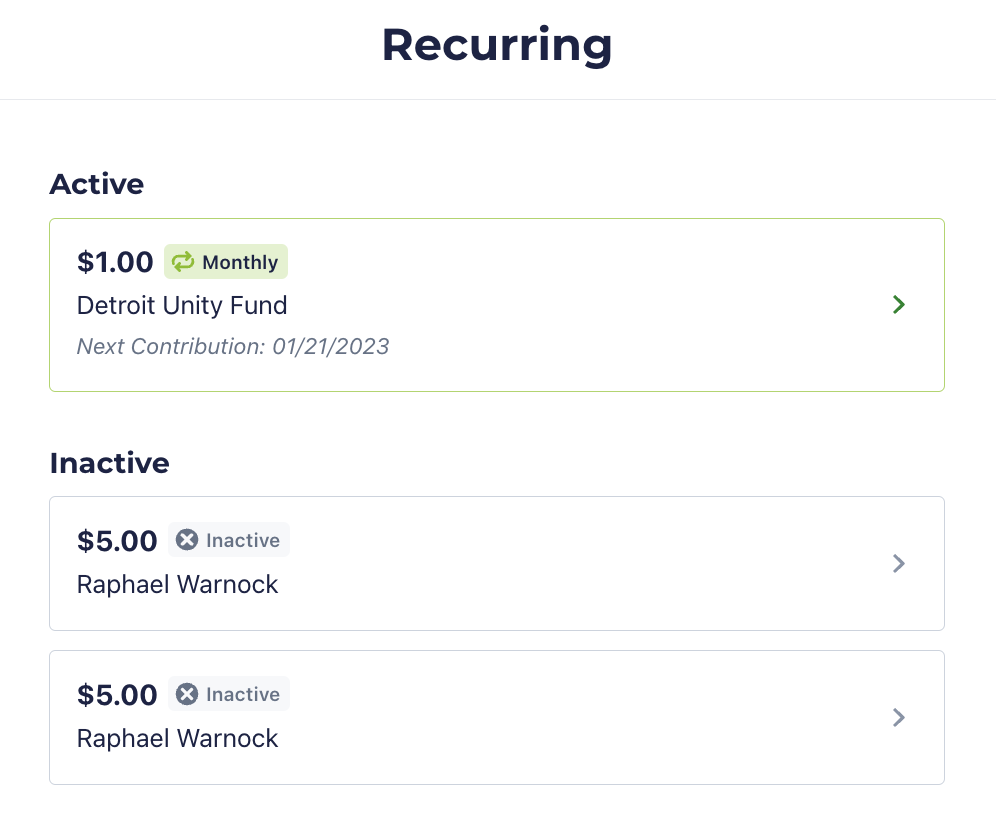The height and width of the screenshot is (816, 996).
Task: Click the X icon on first Inactive badge
Action: (x=187, y=540)
